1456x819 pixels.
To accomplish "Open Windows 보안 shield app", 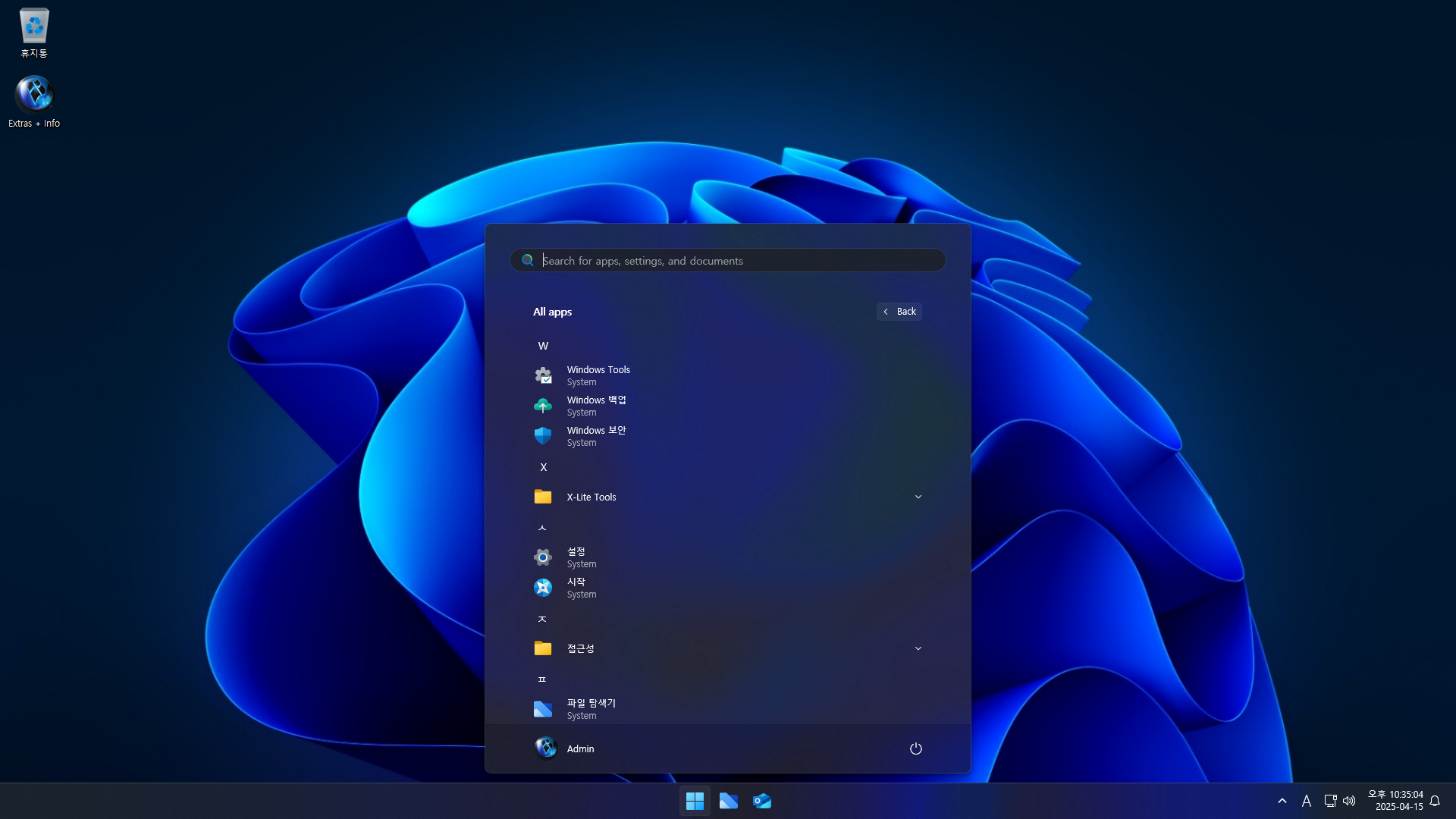I will [x=596, y=436].
